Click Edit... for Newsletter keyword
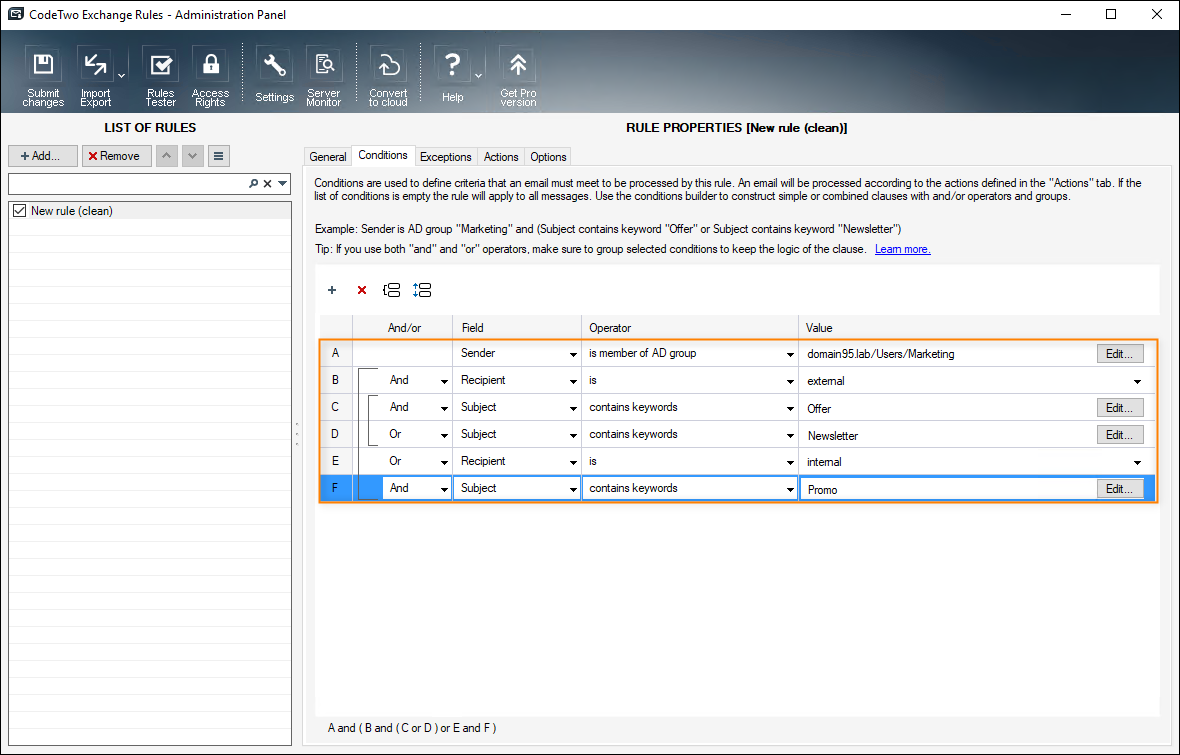The width and height of the screenshot is (1180, 755). point(1120,435)
